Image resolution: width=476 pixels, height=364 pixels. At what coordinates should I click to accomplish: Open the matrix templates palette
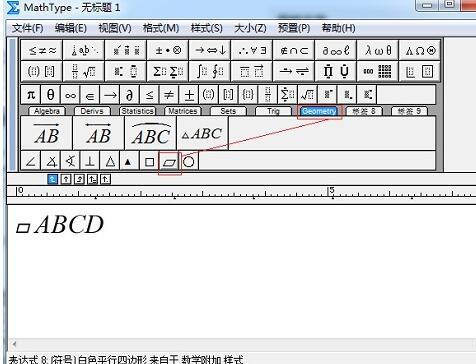pyautogui.click(x=378, y=71)
